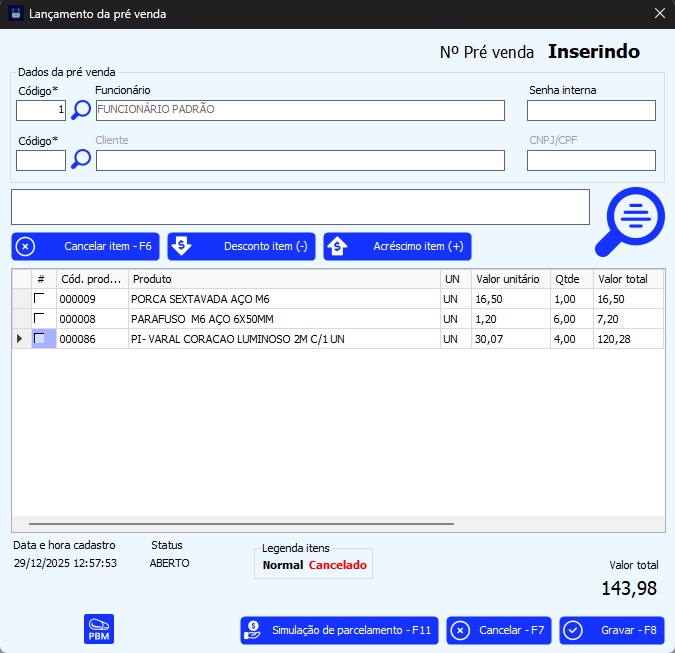
Task: Click the horizontal scrollbar under the item grid
Action: tap(242, 523)
